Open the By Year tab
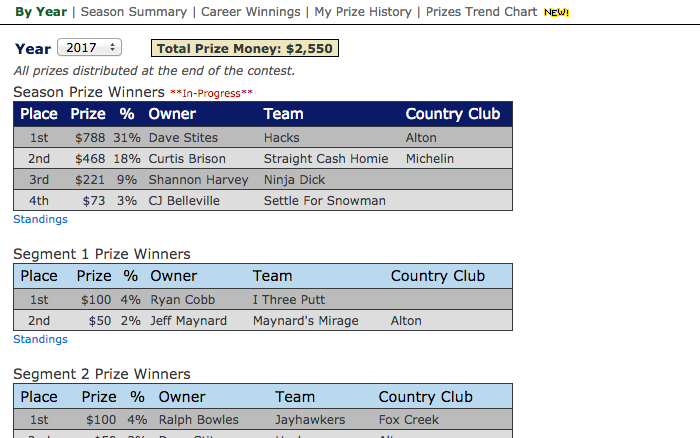 pyautogui.click(x=41, y=12)
